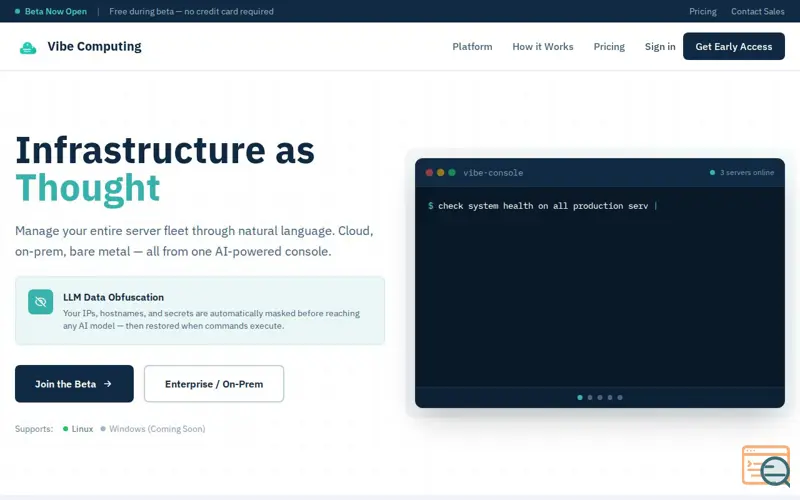
Task: Select the third console slide dot
Action: click(600, 397)
